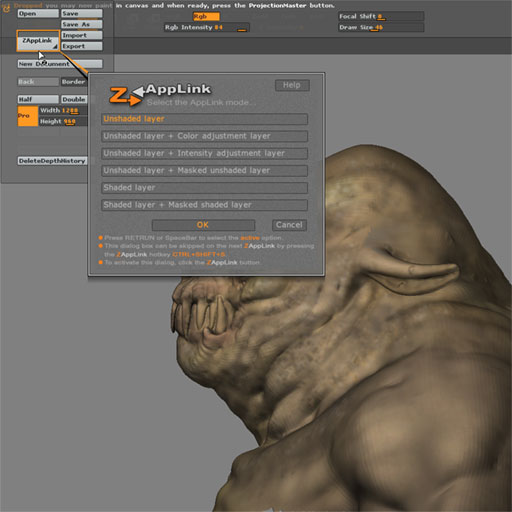Click the Export button
The height and width of the screenshot is (512, 512).
click(82, 46)
